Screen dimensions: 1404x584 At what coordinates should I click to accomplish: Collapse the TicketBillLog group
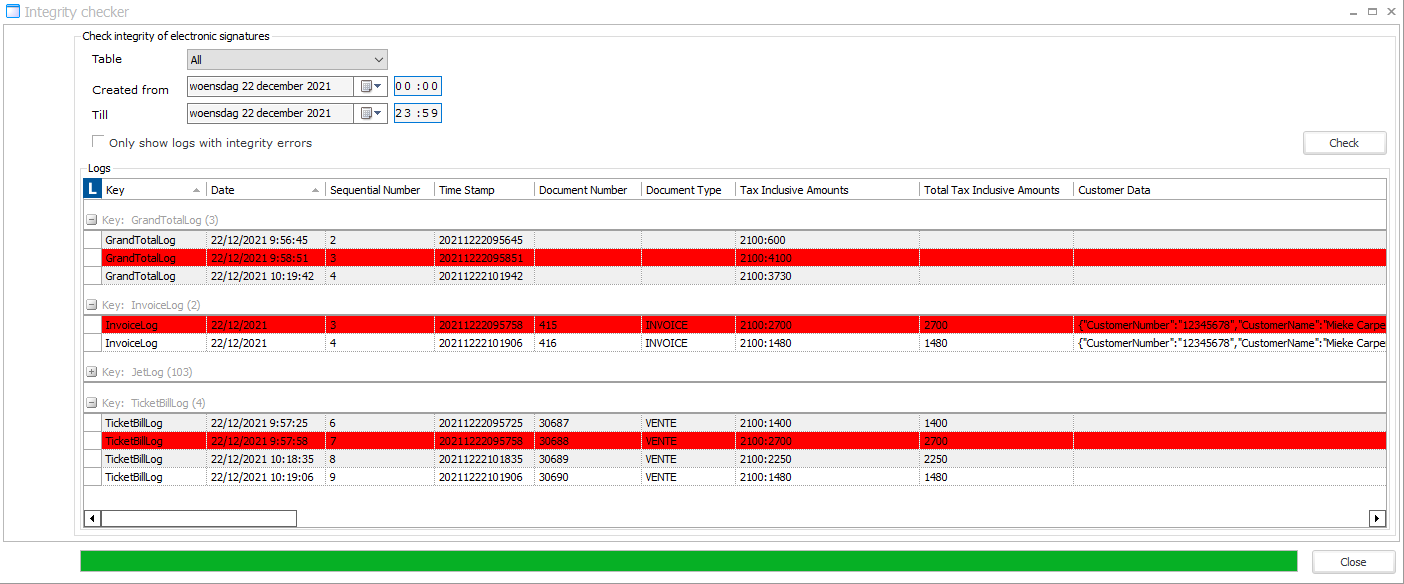[x=89, y=402]
